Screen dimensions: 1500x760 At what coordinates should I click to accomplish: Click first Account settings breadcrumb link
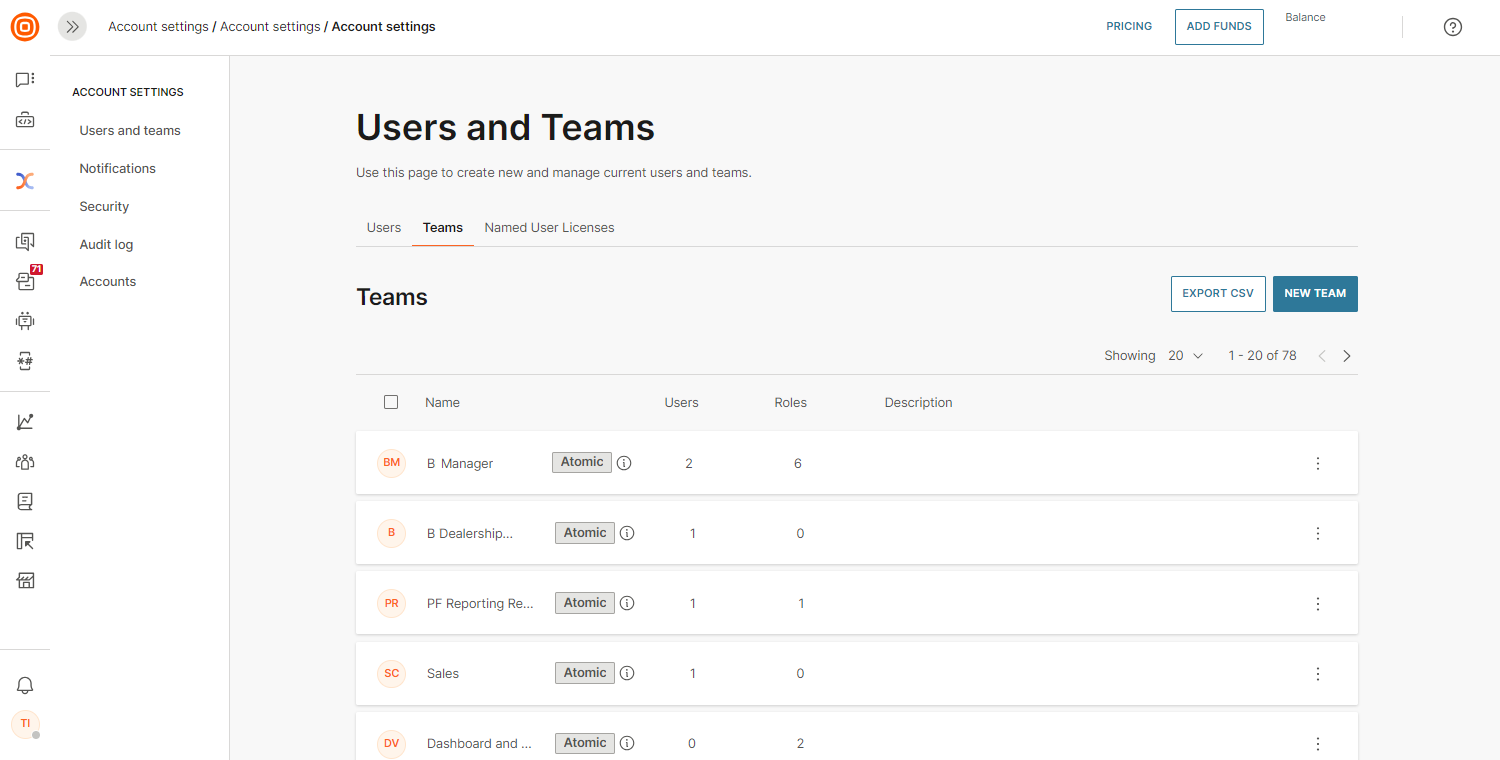(x=158, y=27)
